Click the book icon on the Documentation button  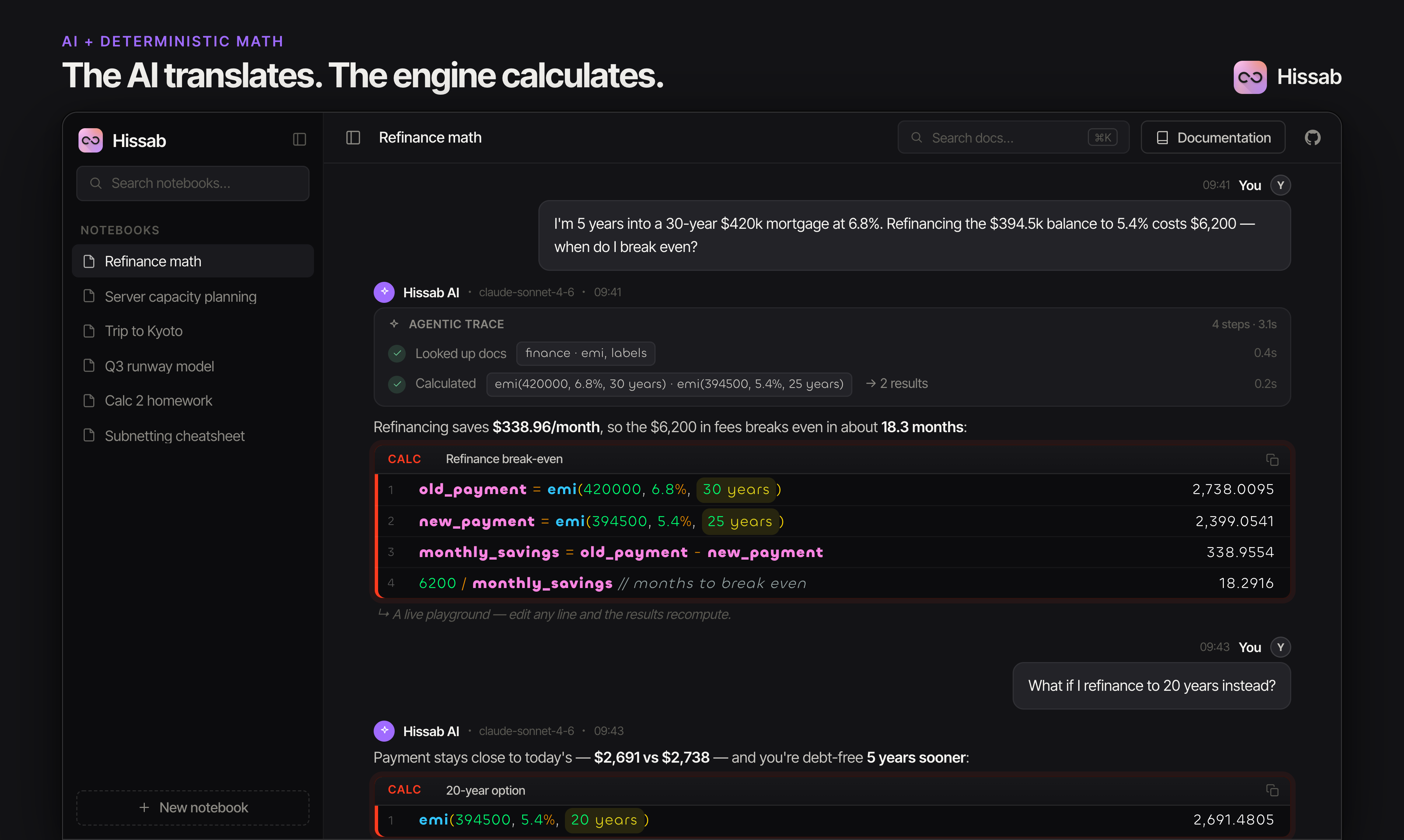(x=1162, y=137)
